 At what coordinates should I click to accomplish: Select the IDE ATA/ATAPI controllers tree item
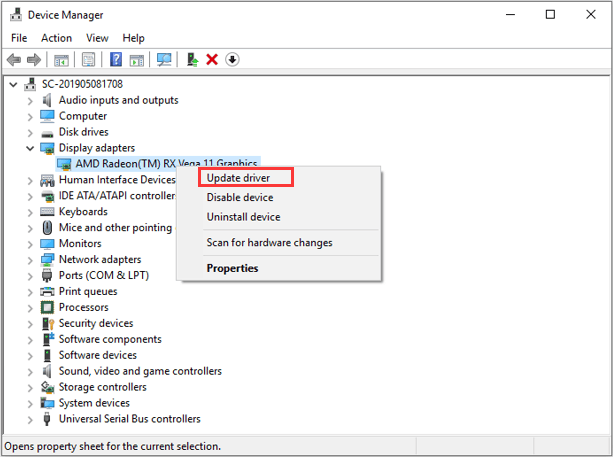pos(117,195)
